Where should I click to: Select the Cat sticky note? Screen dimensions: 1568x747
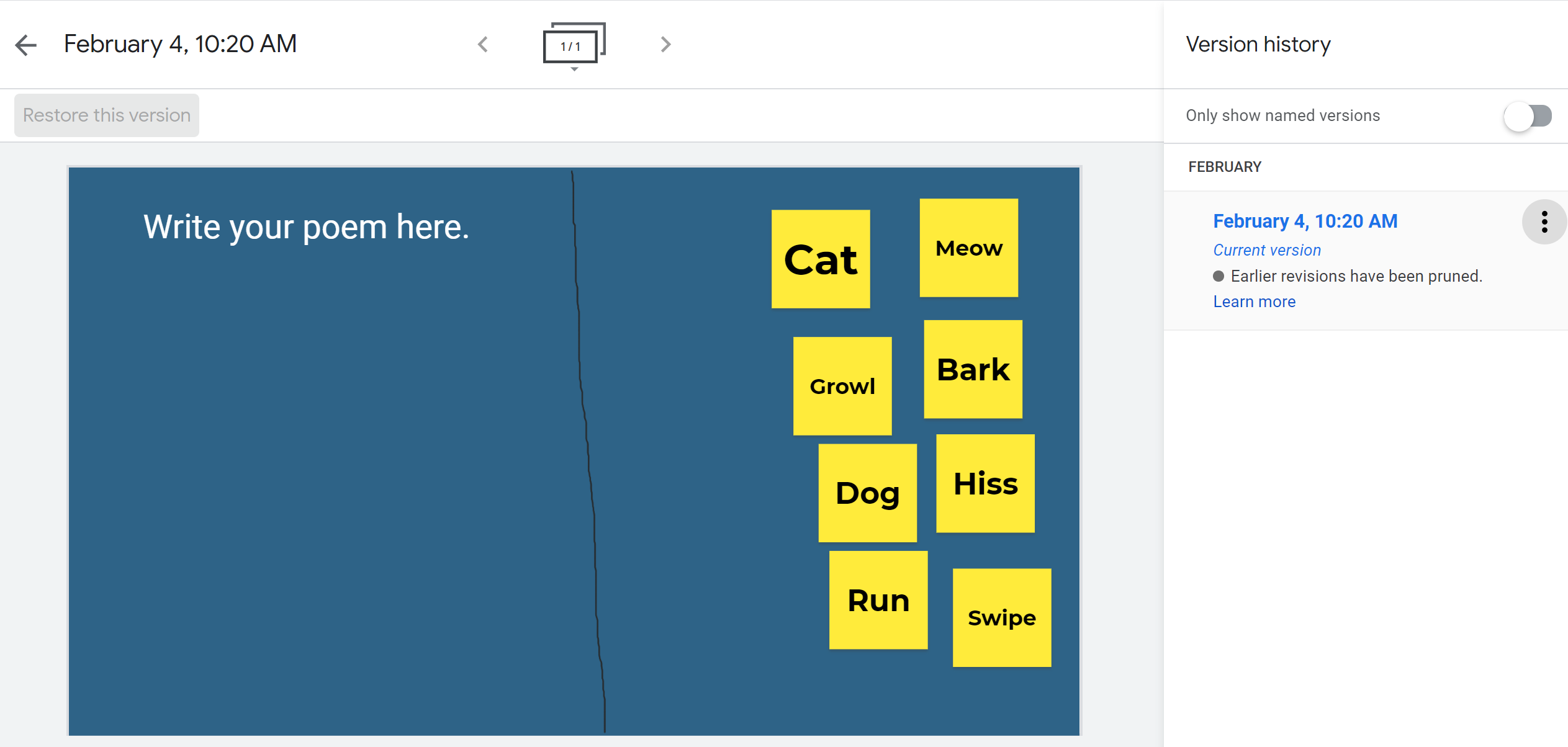pyautogui.click(x=821, y=259)
